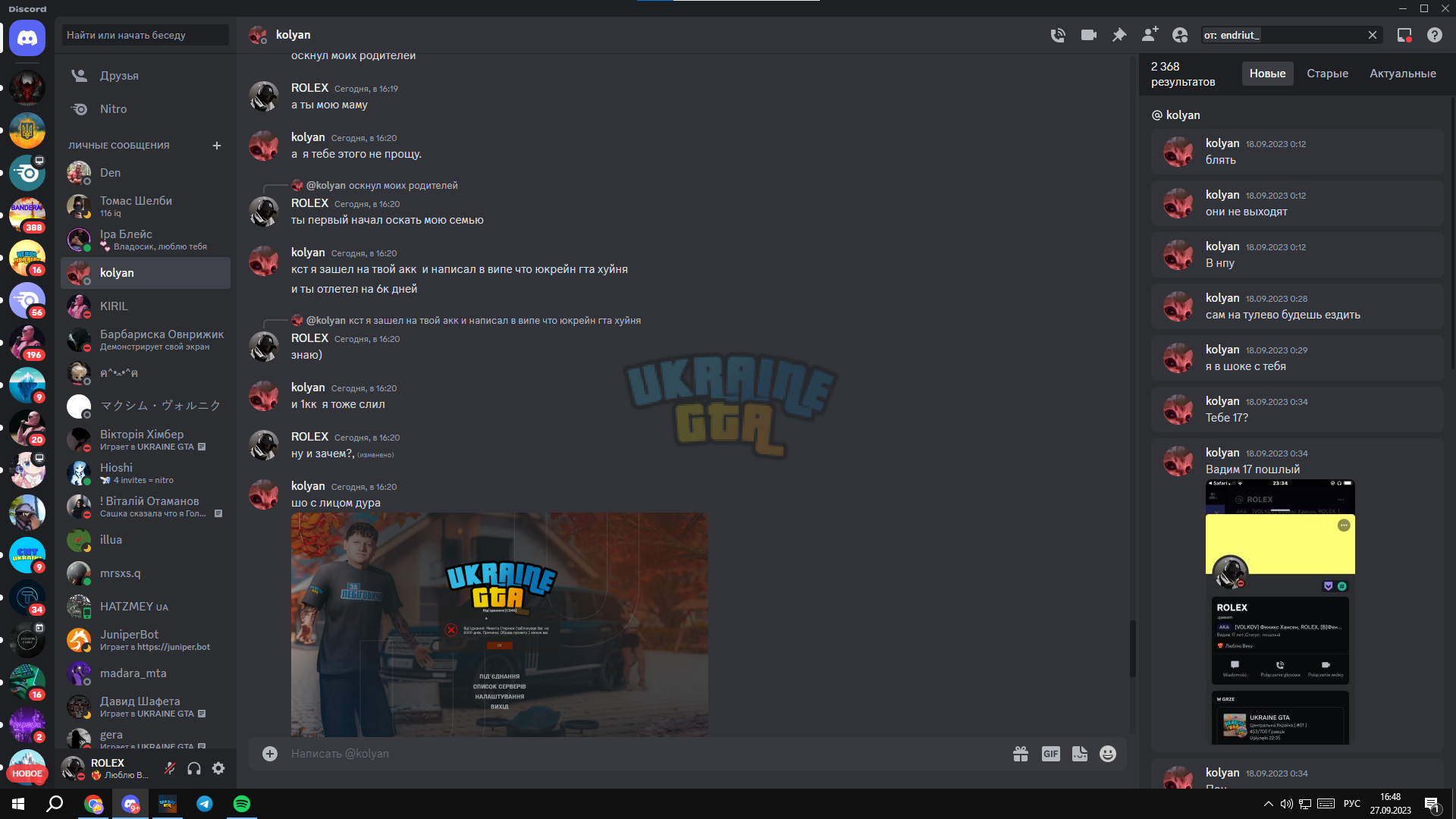Open the DM with JuniperBot
Screen dimensions: 1456x819
coord(146,640)
